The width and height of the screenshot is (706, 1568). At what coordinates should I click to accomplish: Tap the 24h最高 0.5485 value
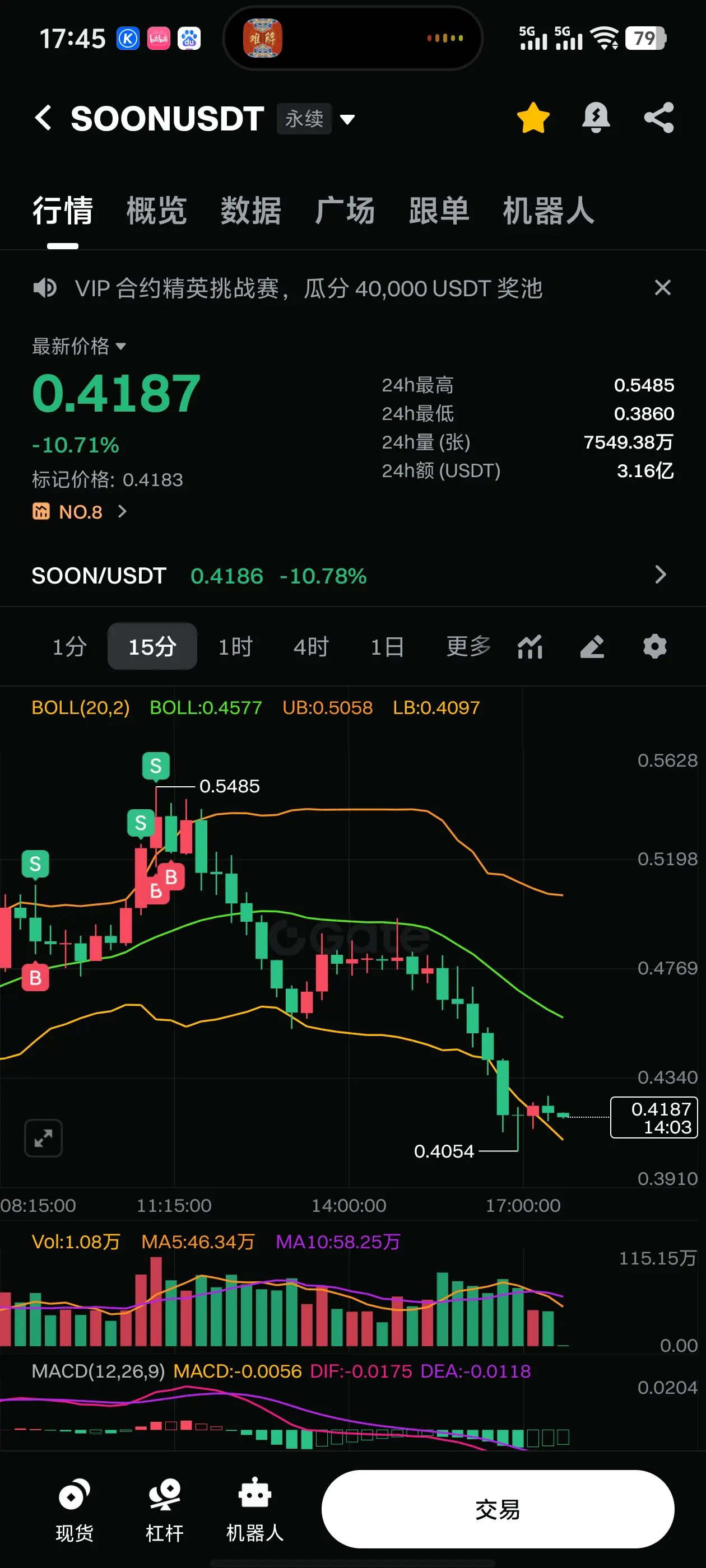[x=644, y=385]
